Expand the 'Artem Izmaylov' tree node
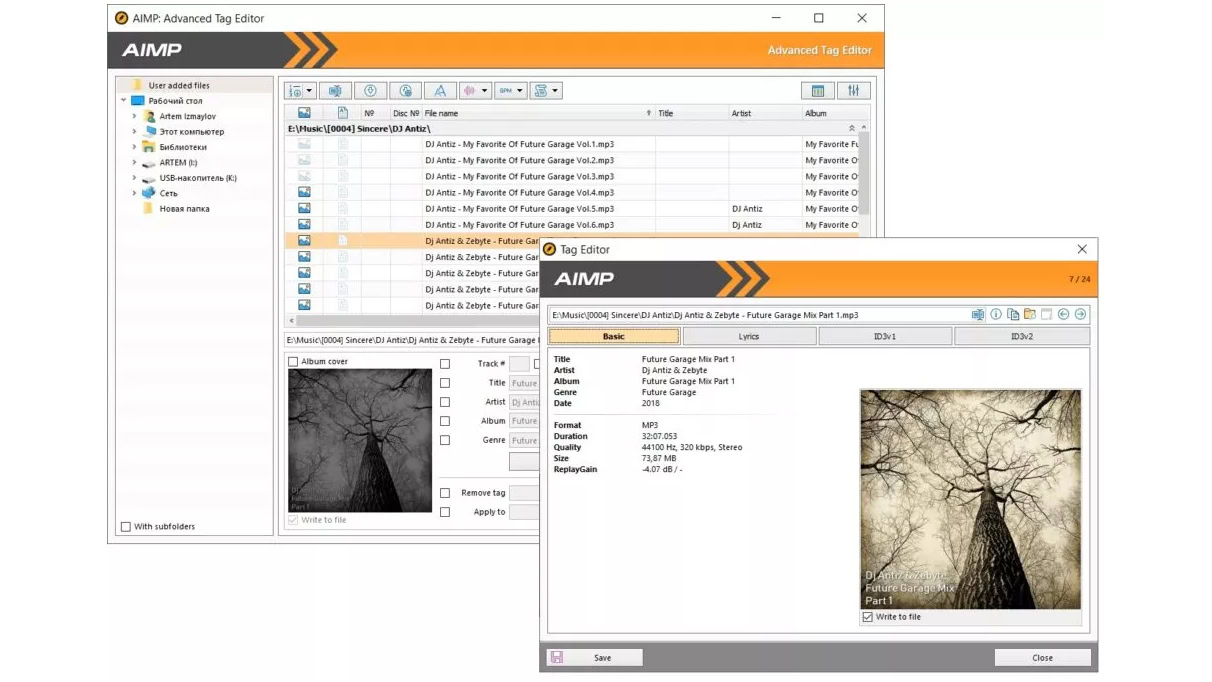This screenshot has width=1212, height=682. pos(134,117)
